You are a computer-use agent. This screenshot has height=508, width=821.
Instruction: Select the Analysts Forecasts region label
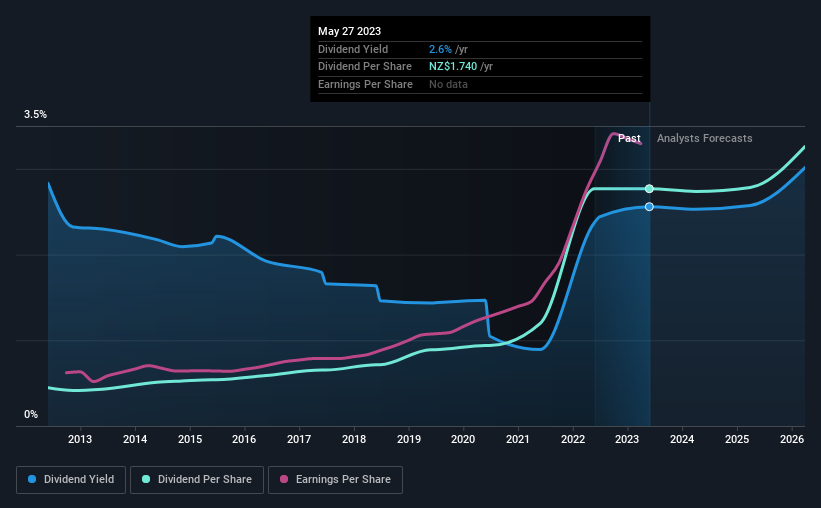pyautogui.click(x=704, y=138)
